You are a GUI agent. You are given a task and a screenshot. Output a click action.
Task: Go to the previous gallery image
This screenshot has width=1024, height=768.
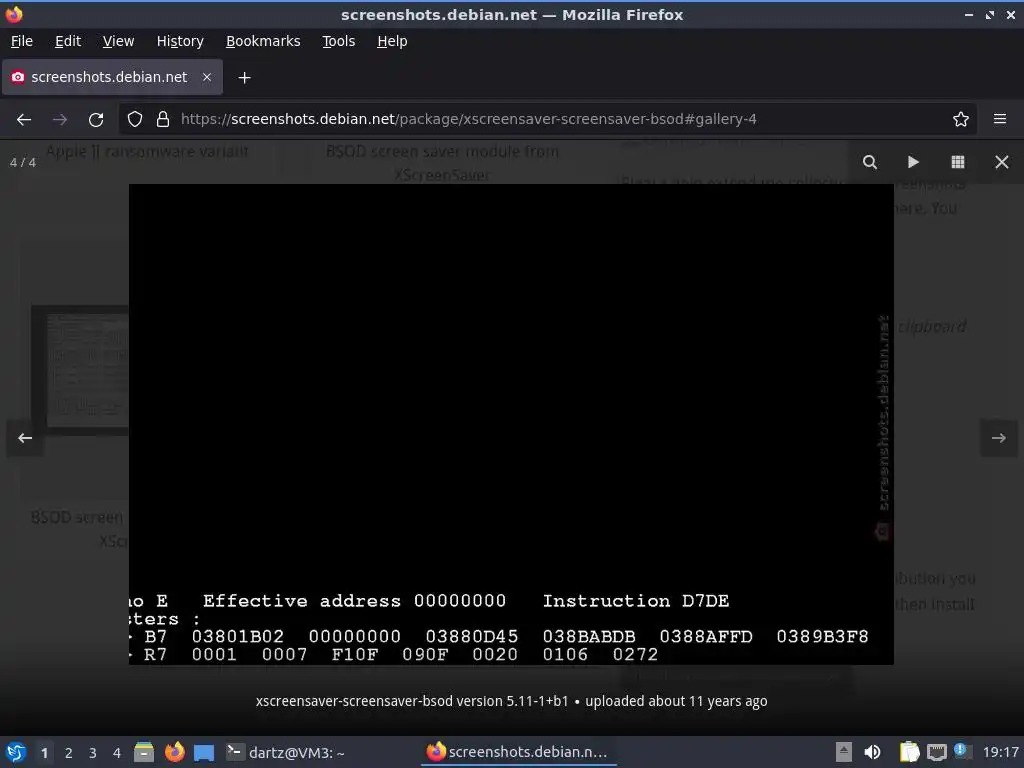point(25,438)
